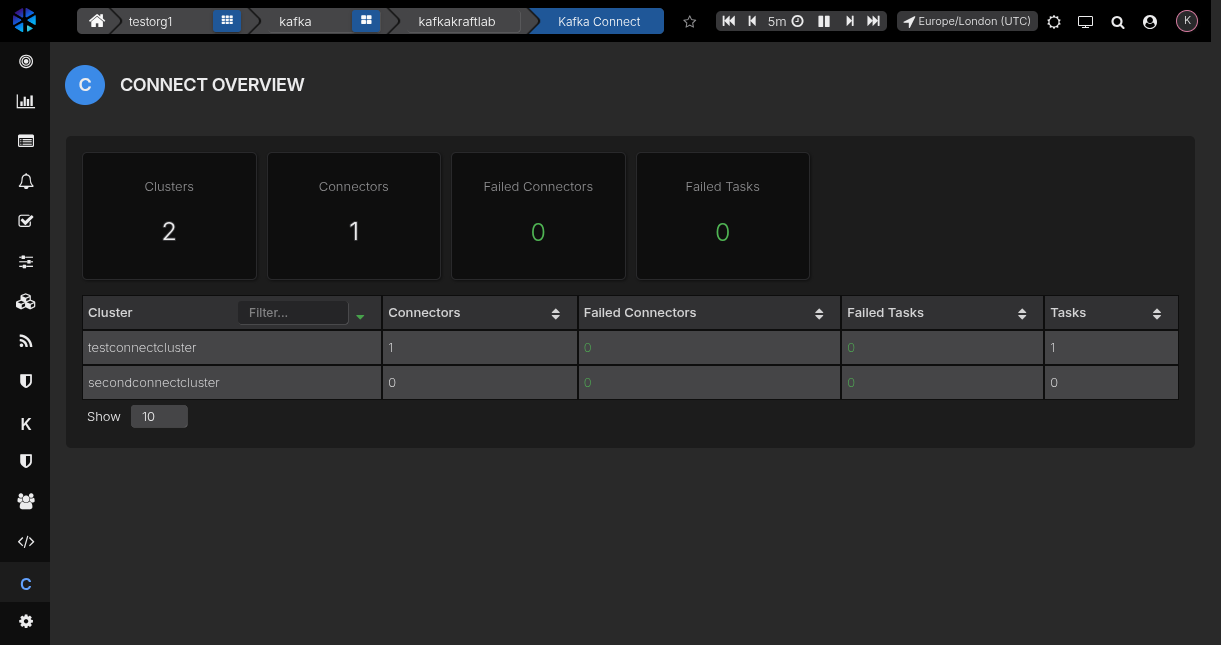This screenshot has height=645, width=1221.
Task: Open the users group icon in sidebar
Action: tap(26, 500)
